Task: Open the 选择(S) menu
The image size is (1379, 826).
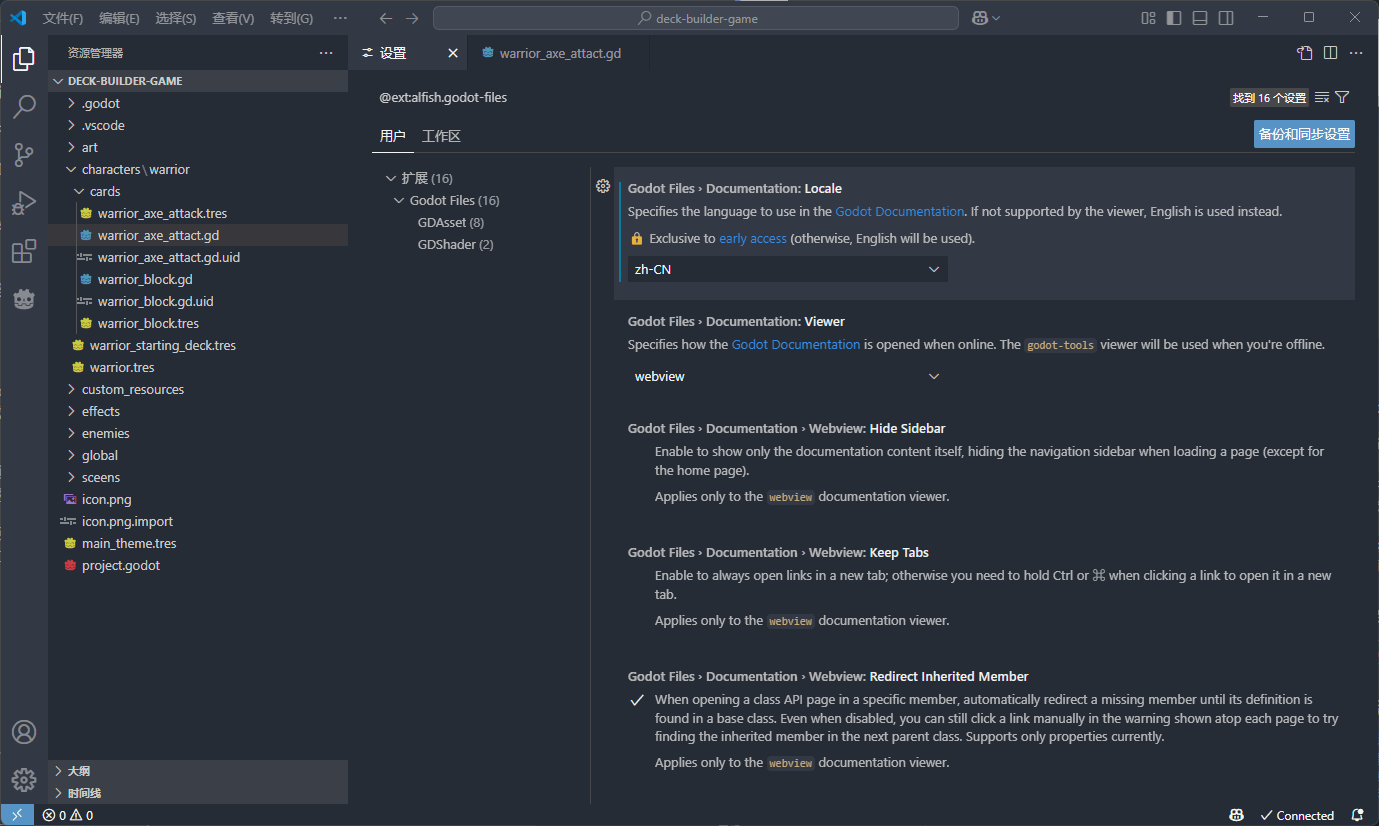Action: coord(176,18)
